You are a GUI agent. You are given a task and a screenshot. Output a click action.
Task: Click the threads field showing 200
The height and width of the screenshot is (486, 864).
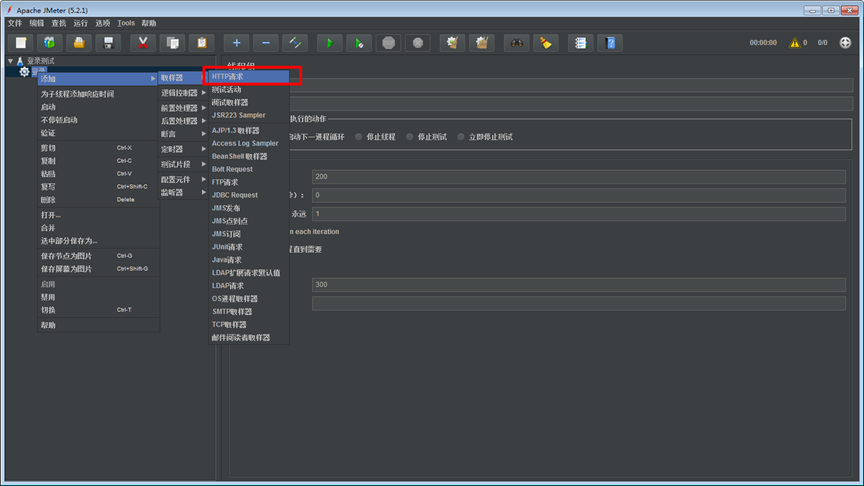click(x=579, y=176)
